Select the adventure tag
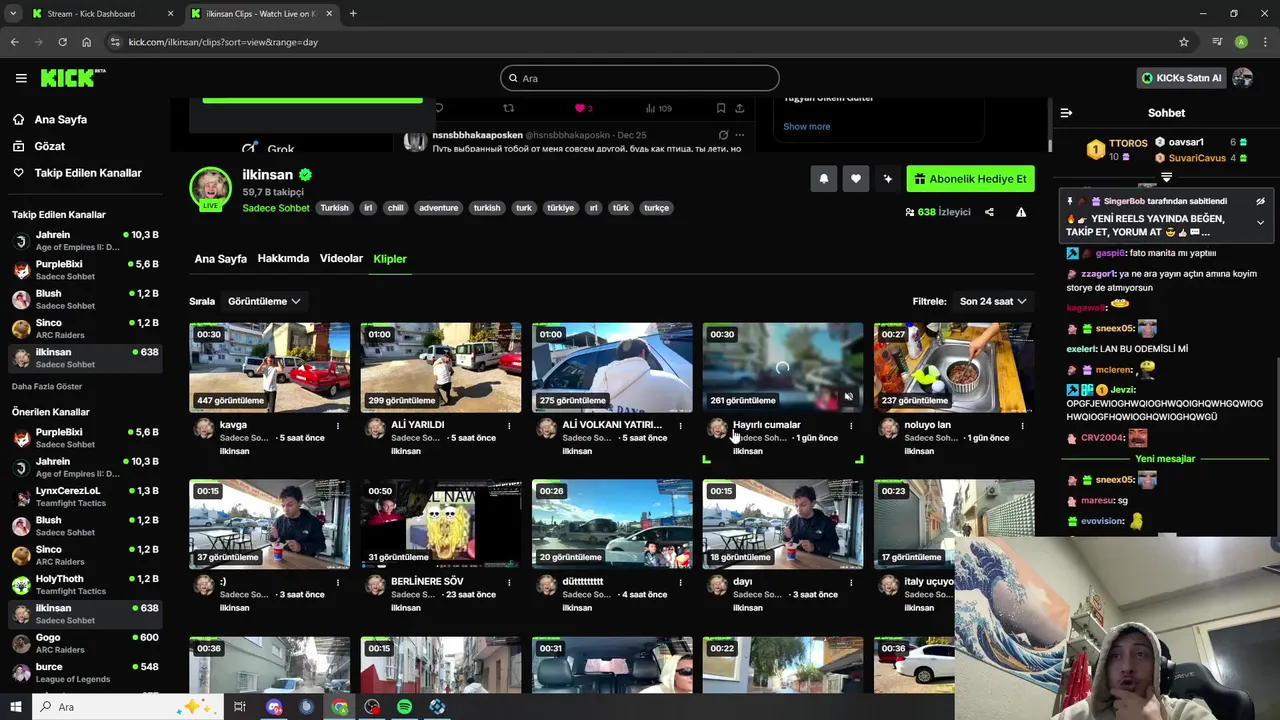The height and width of the screenshot is (720, 1280). [x=438, y=208]
